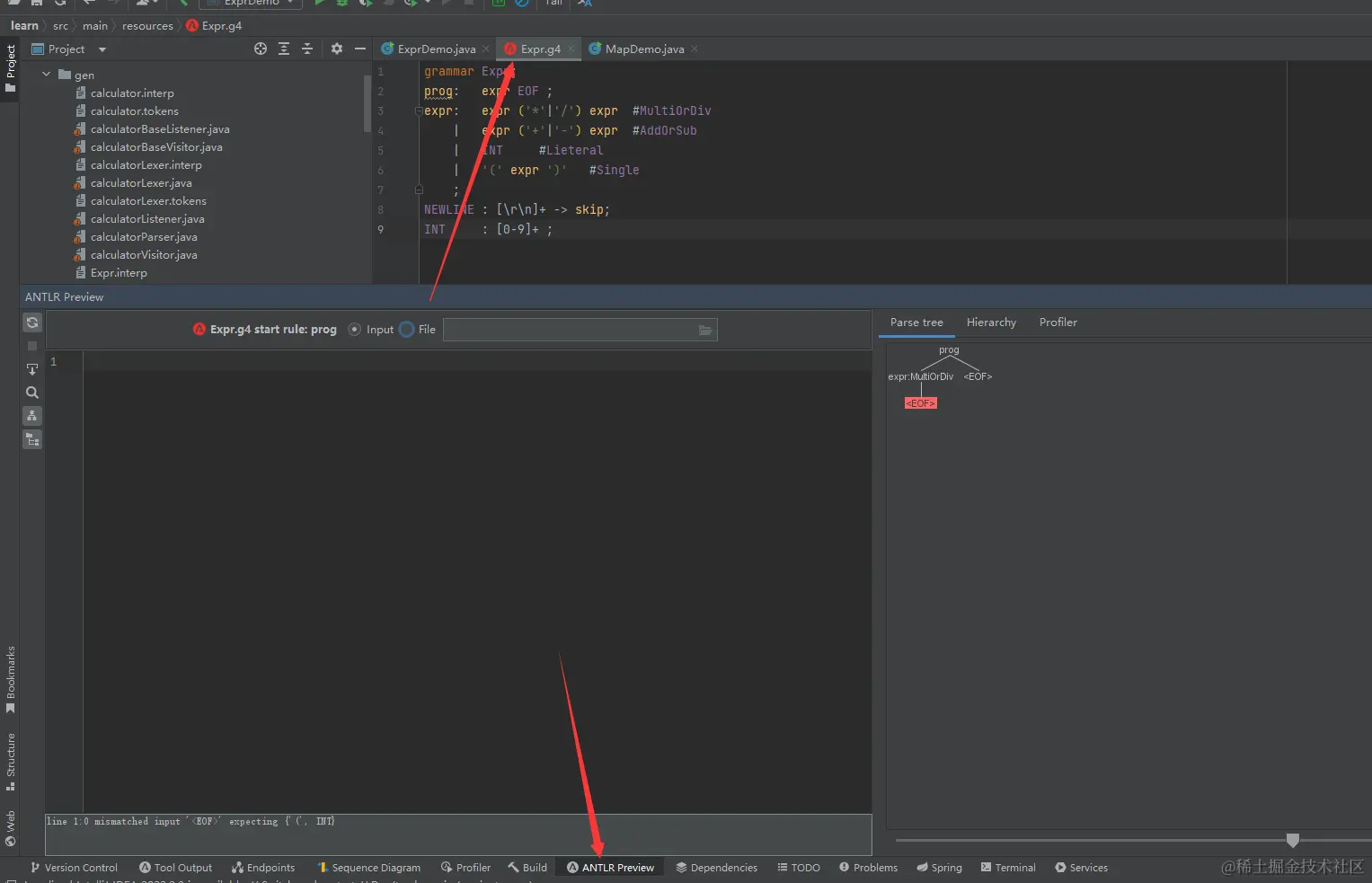Open Project panel gear settings

click(337, 49)
